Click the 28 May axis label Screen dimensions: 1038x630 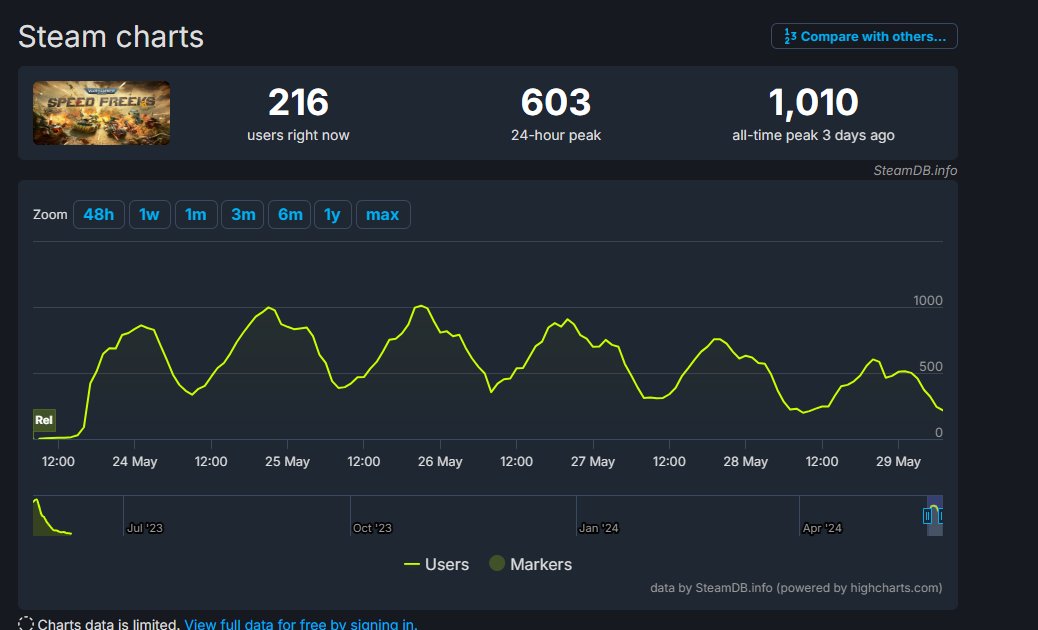745,462
